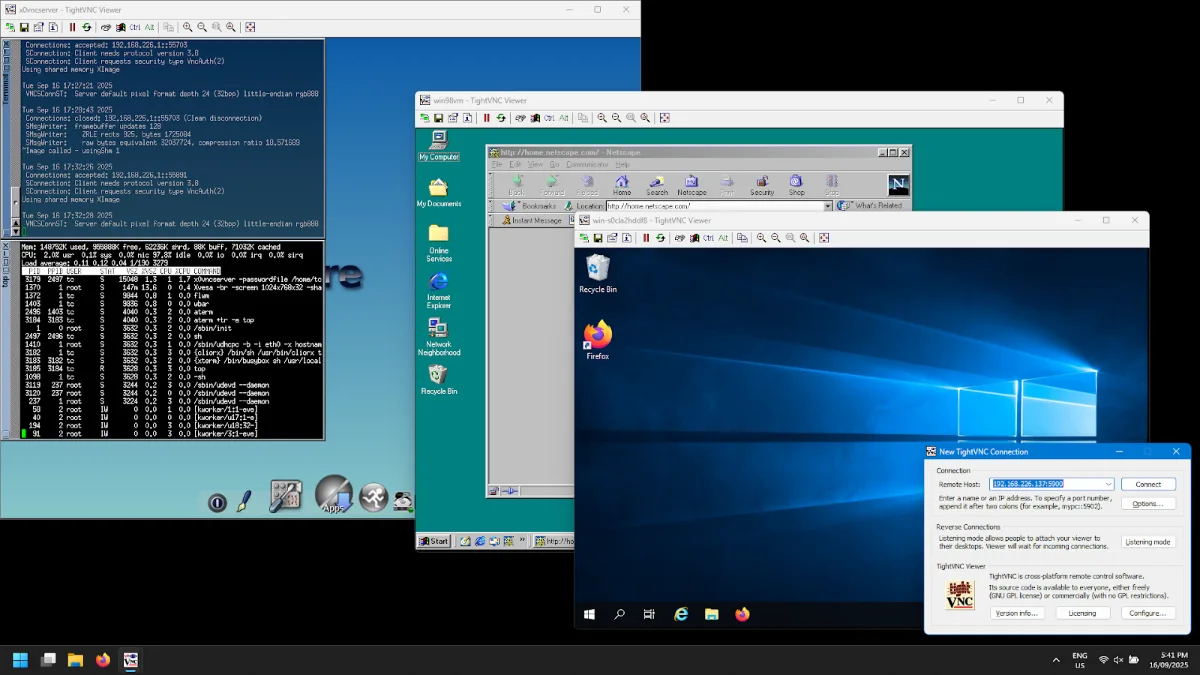This screenshot has height=675, width=1200.
Task: Zoom in using x0vncserver viewer toolbar
Action: pyautogui.click(x=187, y=28)
